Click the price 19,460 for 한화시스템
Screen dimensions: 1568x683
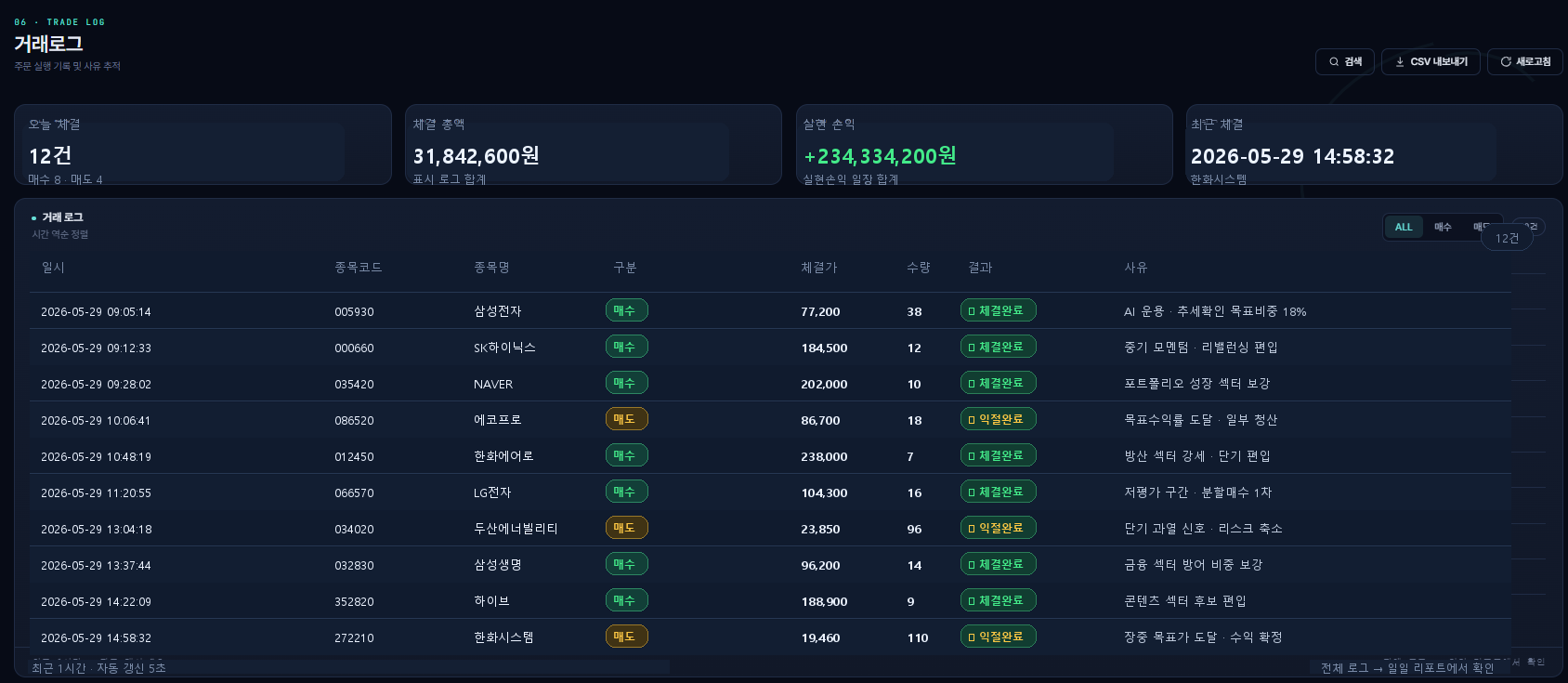tap(820, 638)
